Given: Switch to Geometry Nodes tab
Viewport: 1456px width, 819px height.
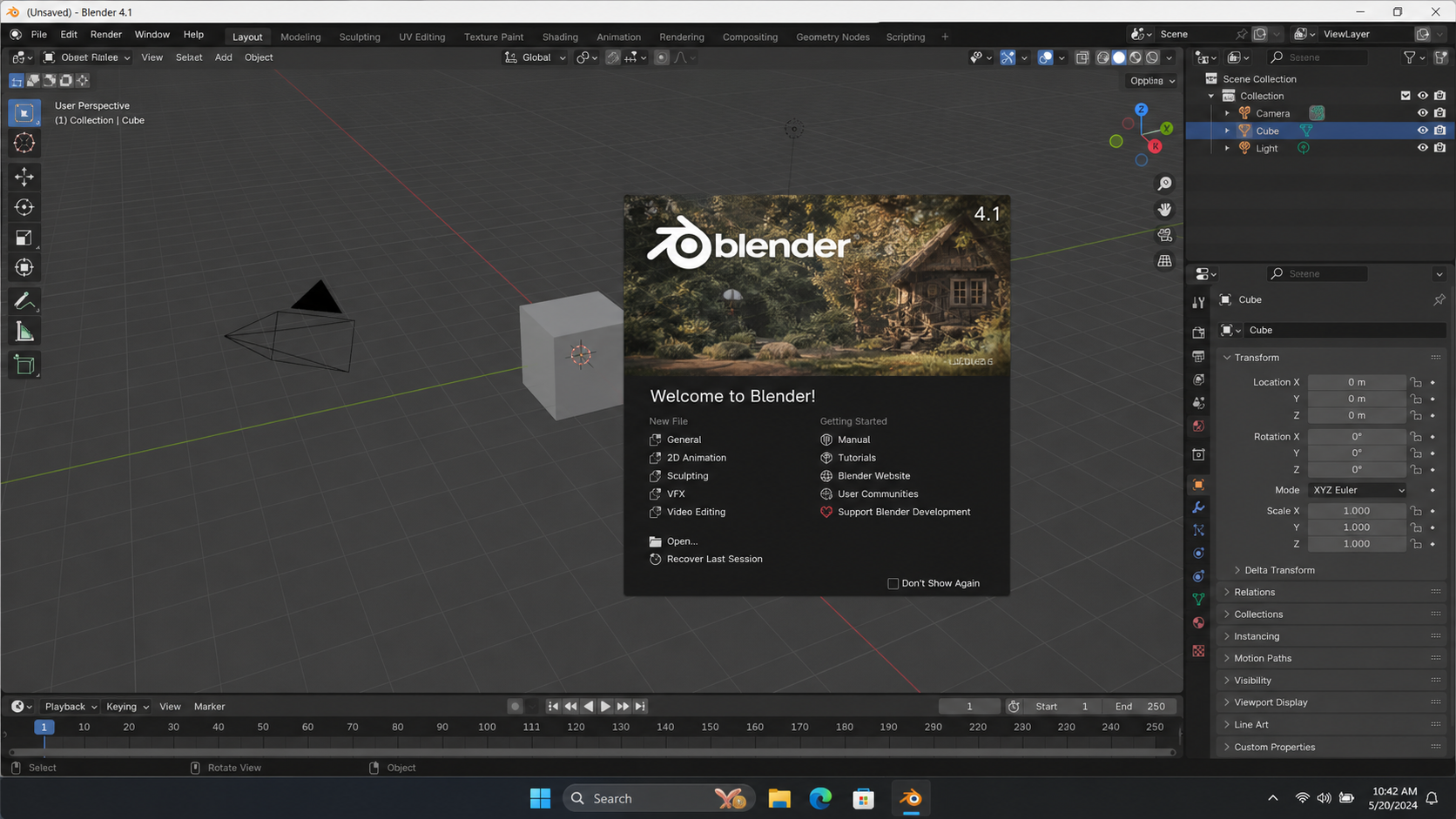Looking at the screenshot, I should [x=832, y=37].
